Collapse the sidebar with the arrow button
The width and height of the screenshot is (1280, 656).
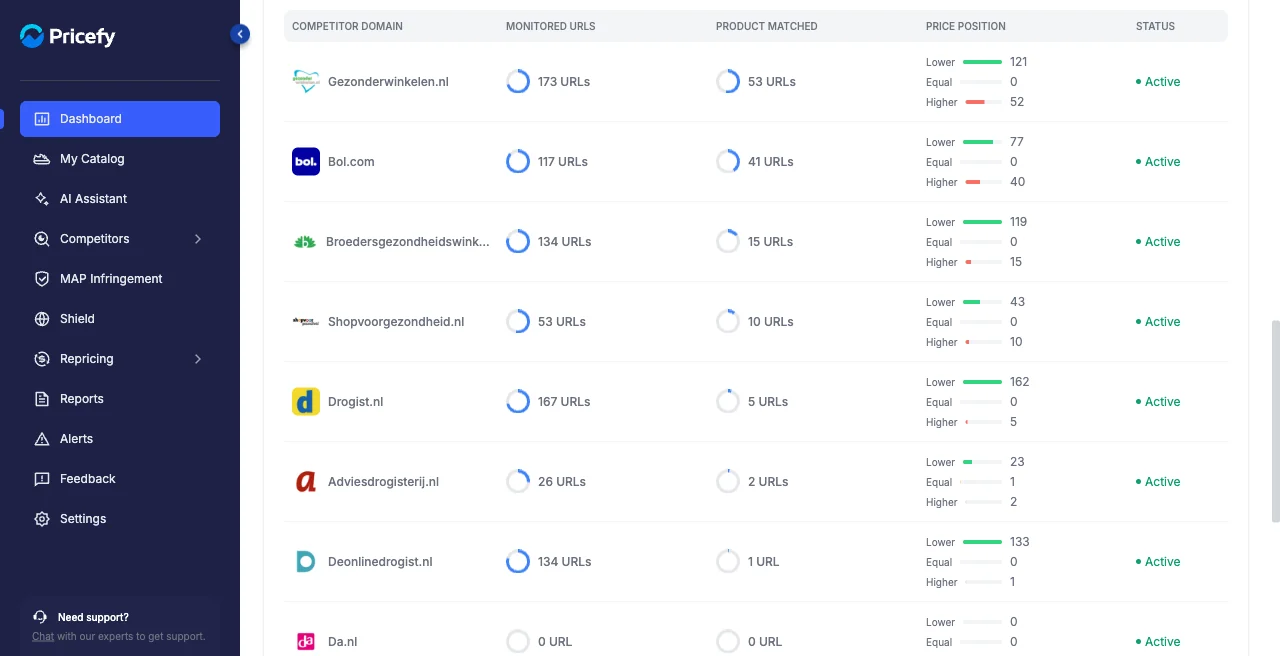point(240,34)
